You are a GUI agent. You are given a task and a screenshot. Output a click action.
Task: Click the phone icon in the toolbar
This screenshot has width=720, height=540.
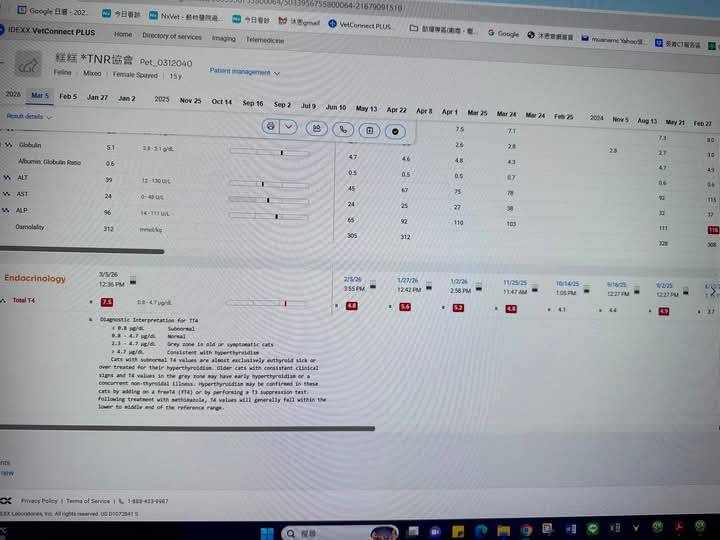[344, 129]
